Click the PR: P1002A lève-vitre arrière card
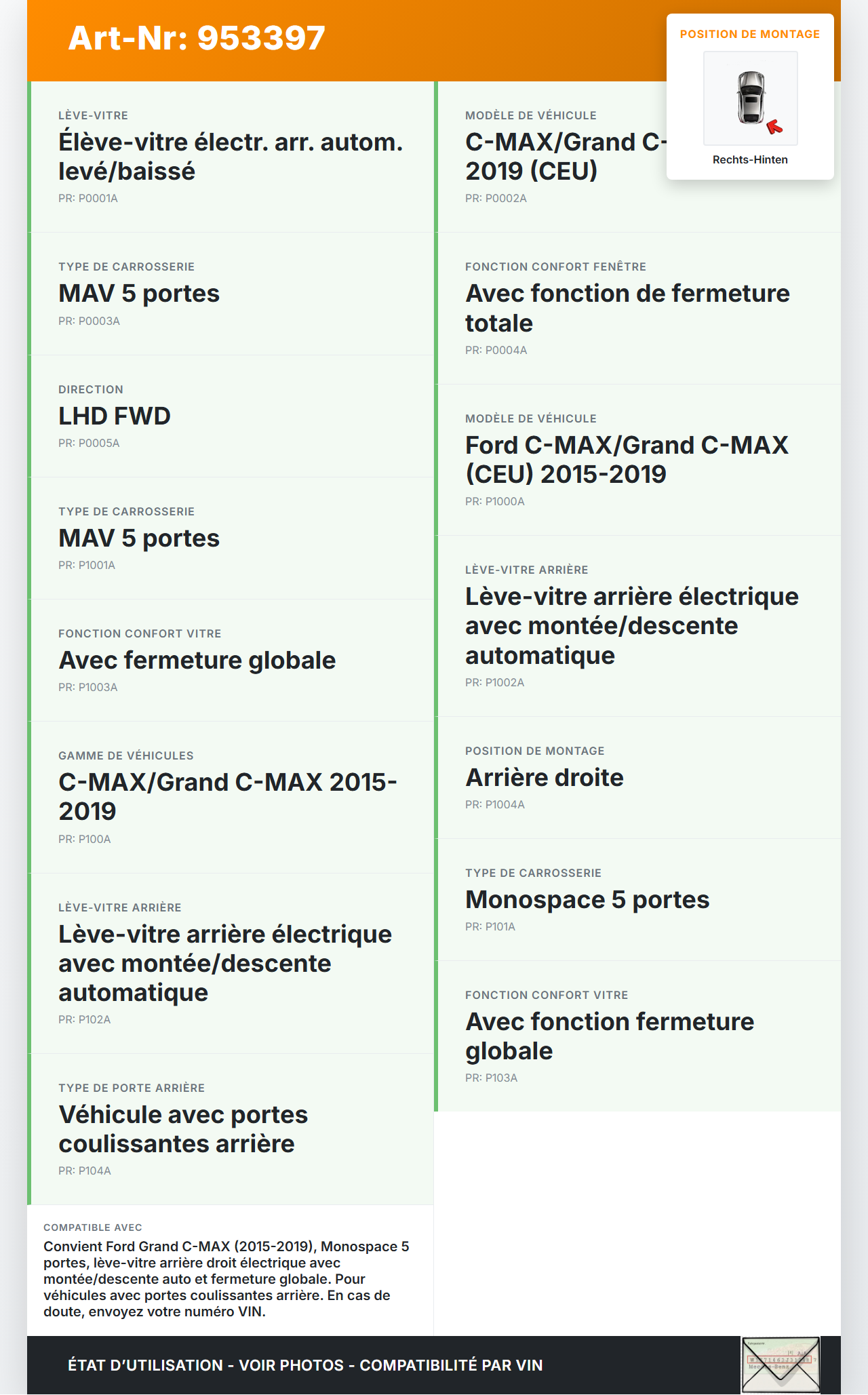 (631, 626)
